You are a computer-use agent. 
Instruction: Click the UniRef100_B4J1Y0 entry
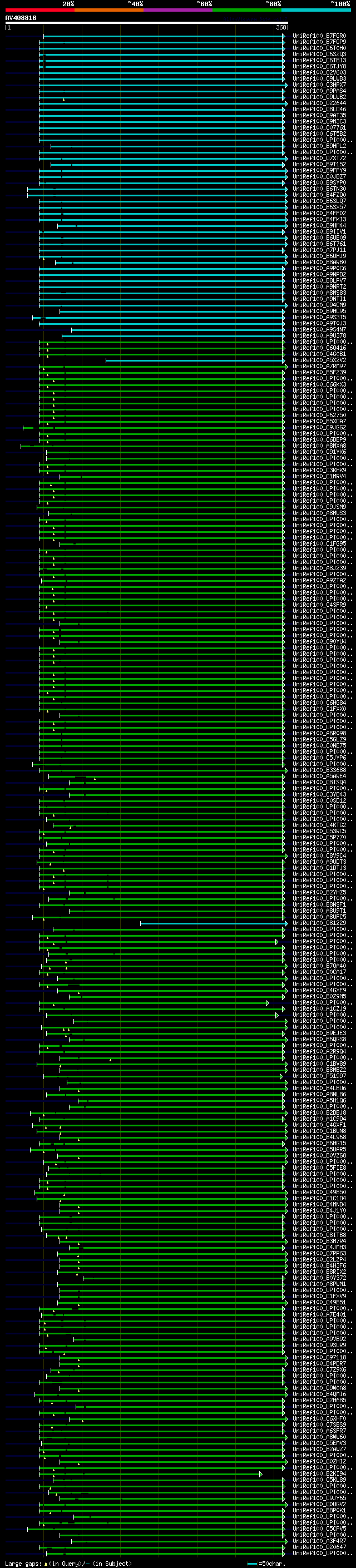(319, 1210)
